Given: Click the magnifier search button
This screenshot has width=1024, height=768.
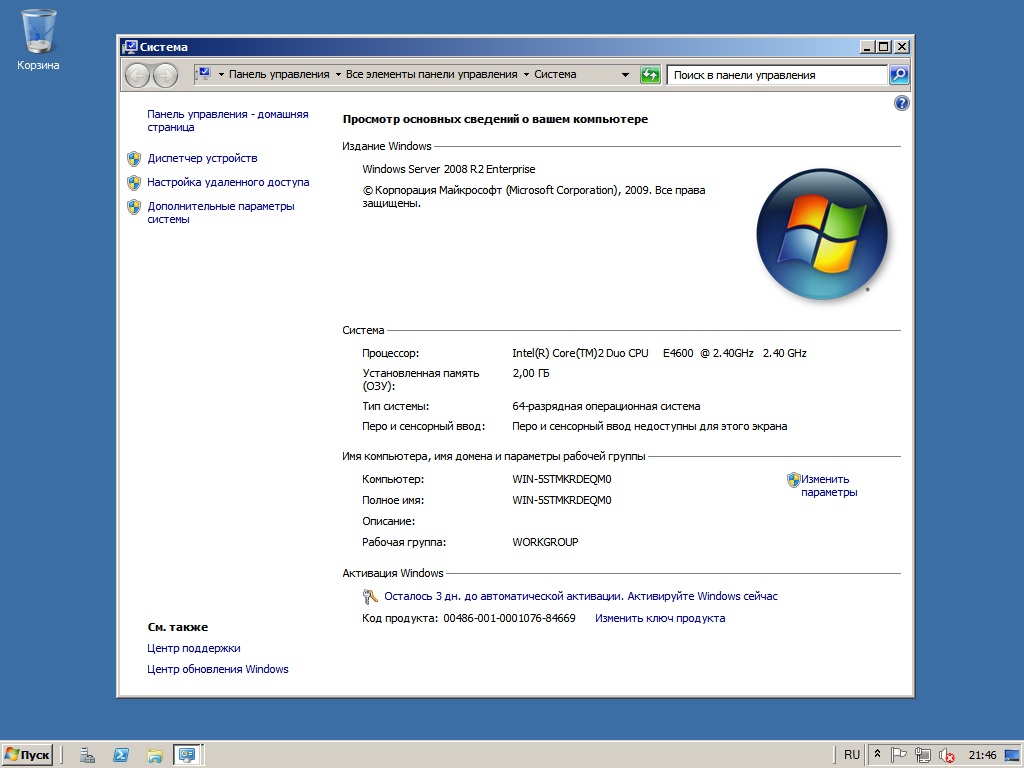Looking at the screenshot, I should pos(899,74).
